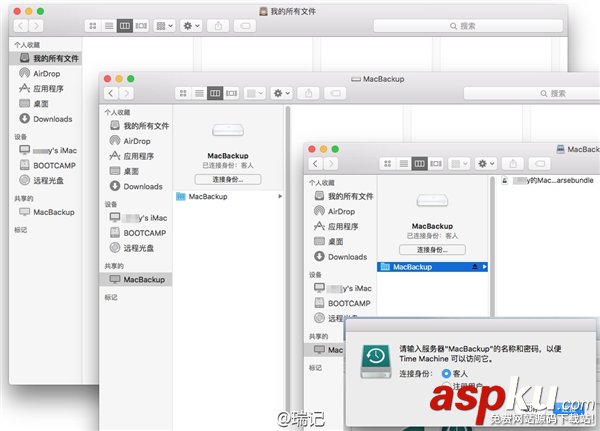The height and width of the screenshot is (431, 600).
Task: Select cover flow view in middle MacBackup window
Action: tap(231, 93)
